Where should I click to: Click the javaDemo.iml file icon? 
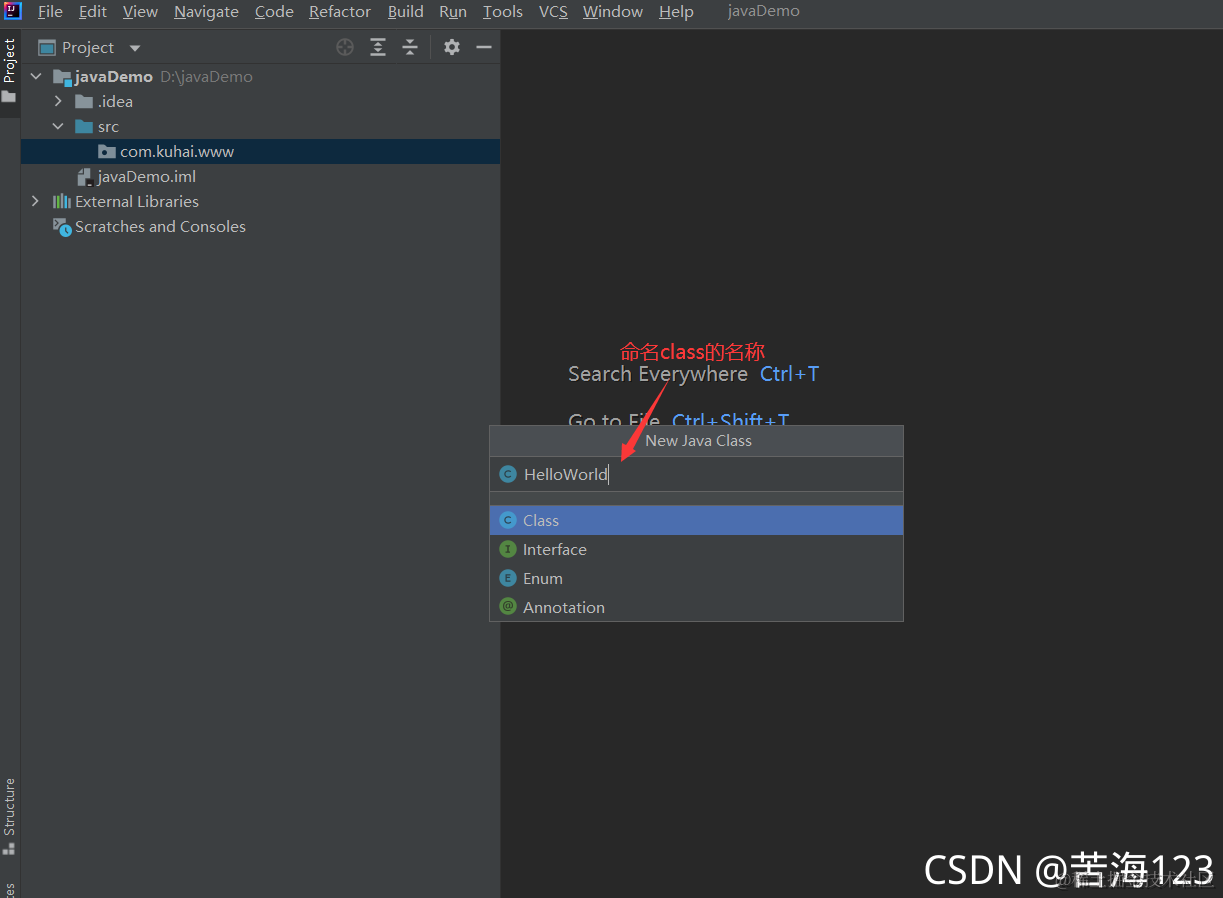click(85, 177)
